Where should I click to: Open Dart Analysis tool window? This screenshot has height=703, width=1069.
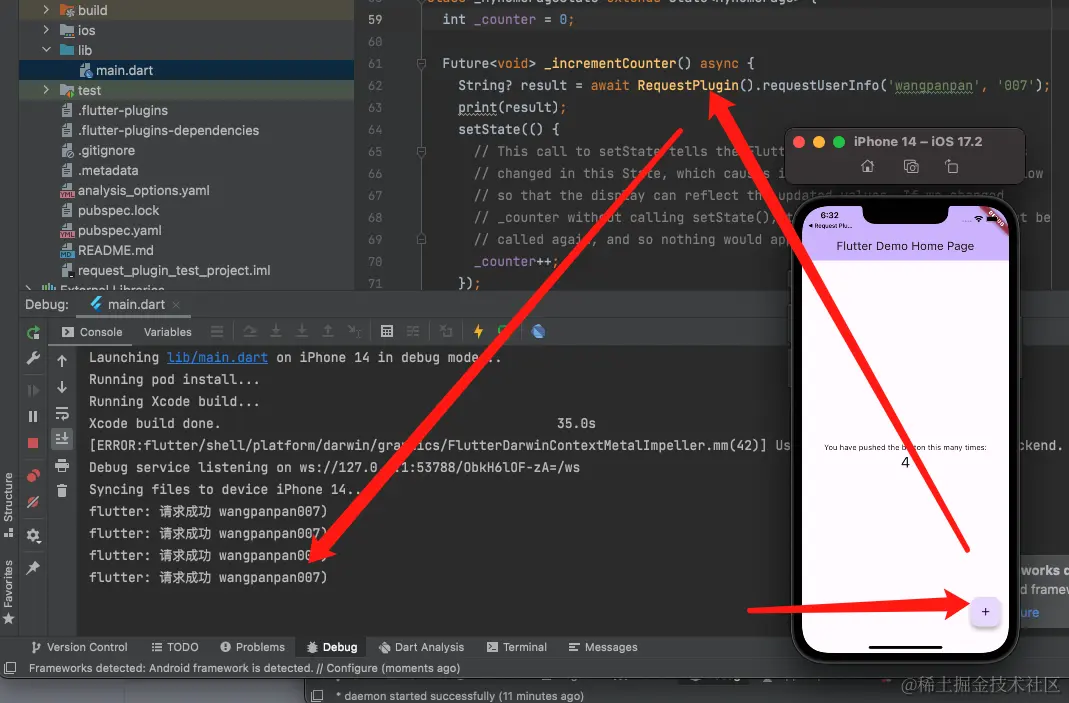421,647
